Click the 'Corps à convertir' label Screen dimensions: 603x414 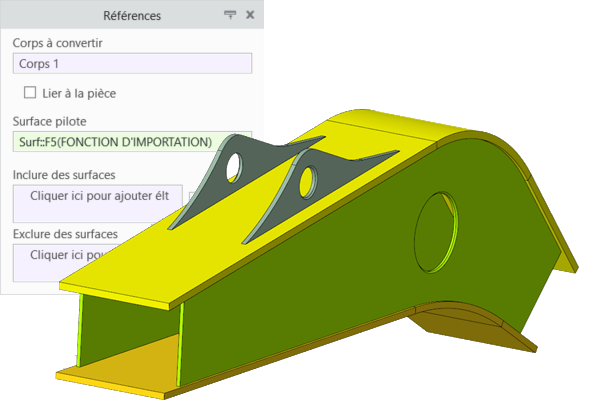tap(57, 43)
